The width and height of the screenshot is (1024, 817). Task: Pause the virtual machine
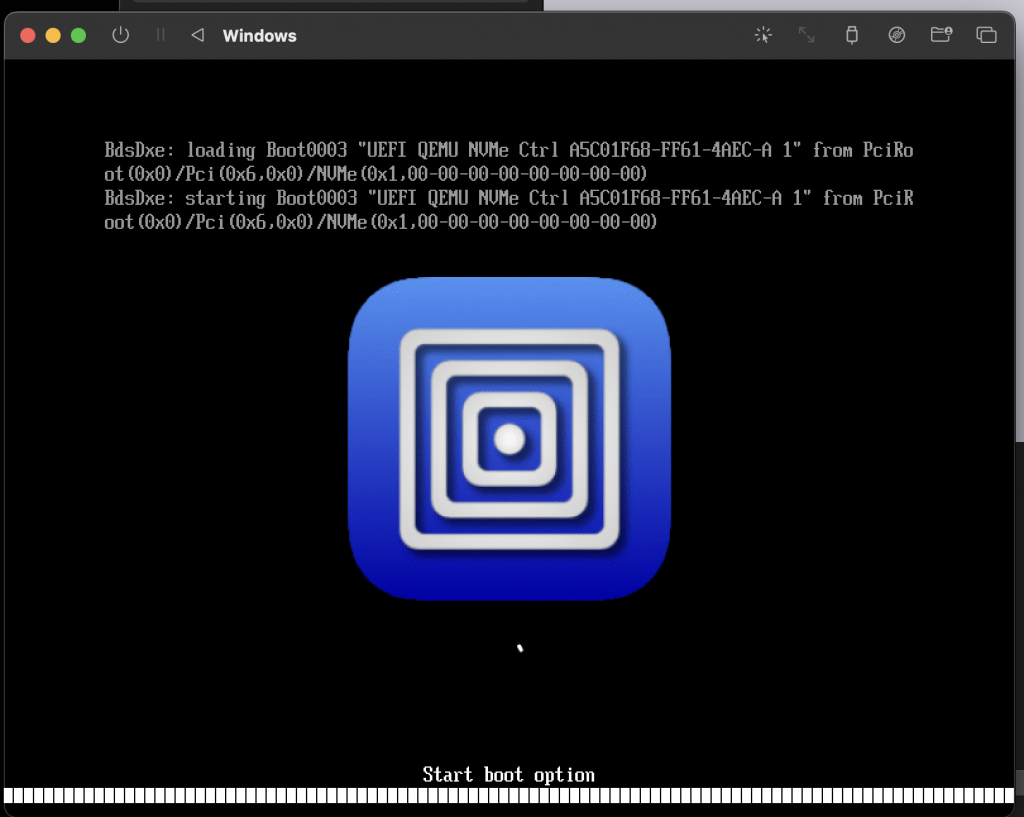pyautogui.click(x=160, y=35)
